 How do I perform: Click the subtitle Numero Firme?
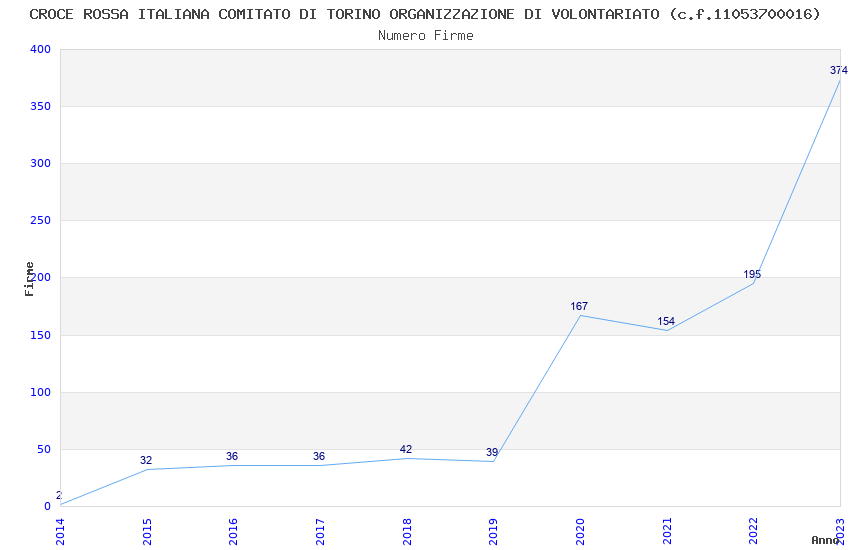[x=426, y=35]
